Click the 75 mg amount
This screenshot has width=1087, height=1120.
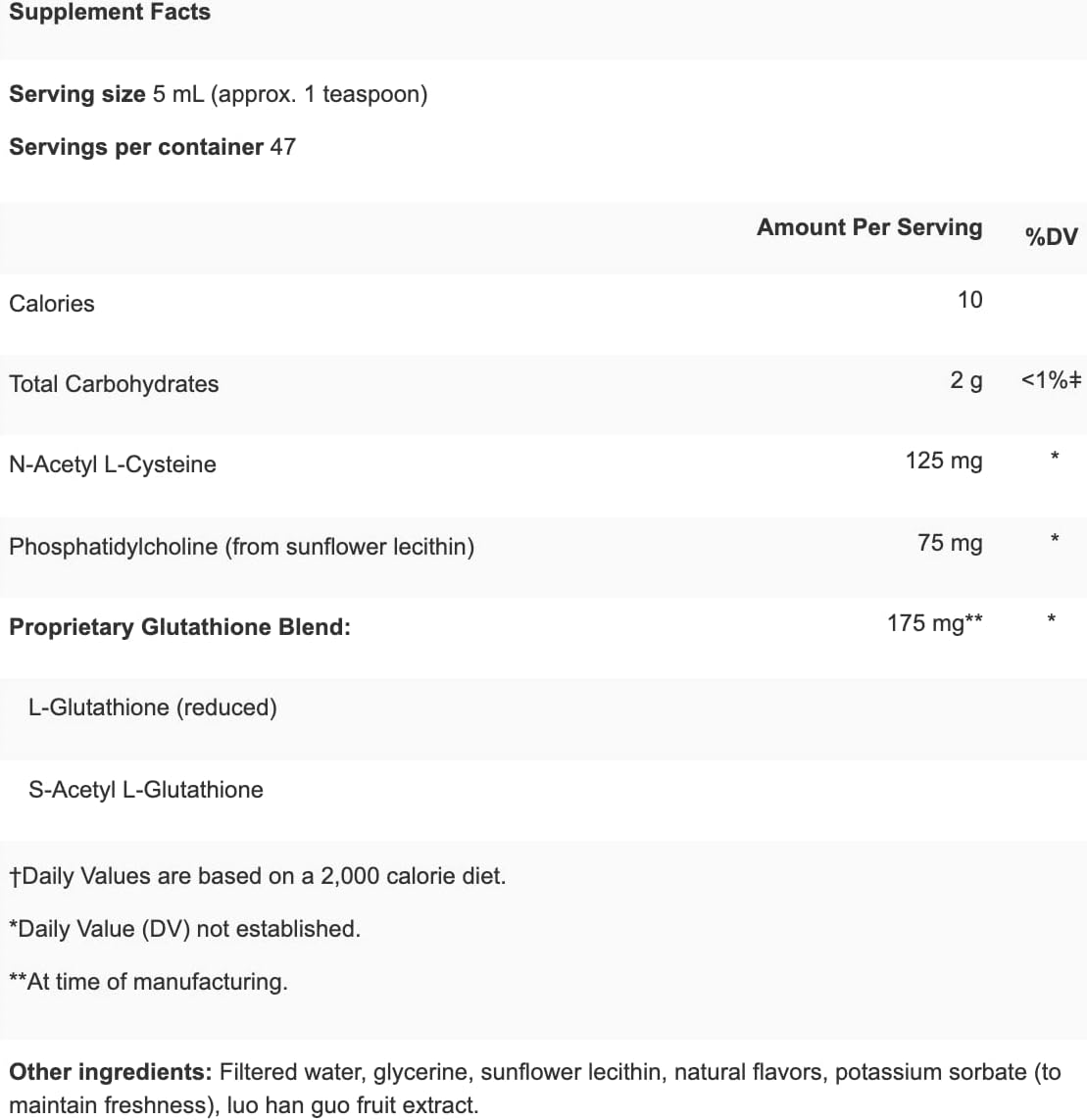tap(949, 543)
